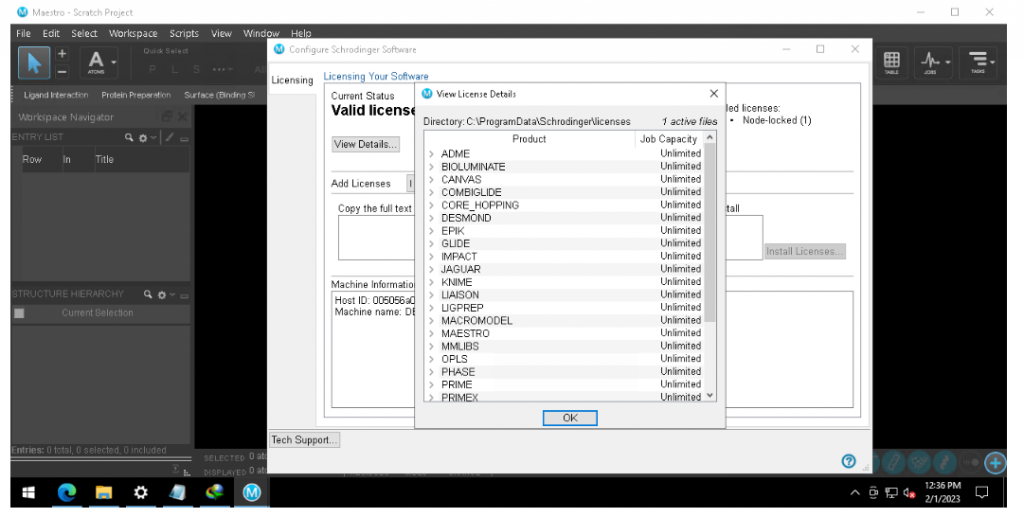Expand the DESMOND license row
Viewport: 1024px width, 517px height.
pyautogui.click(x=431, y=218)
